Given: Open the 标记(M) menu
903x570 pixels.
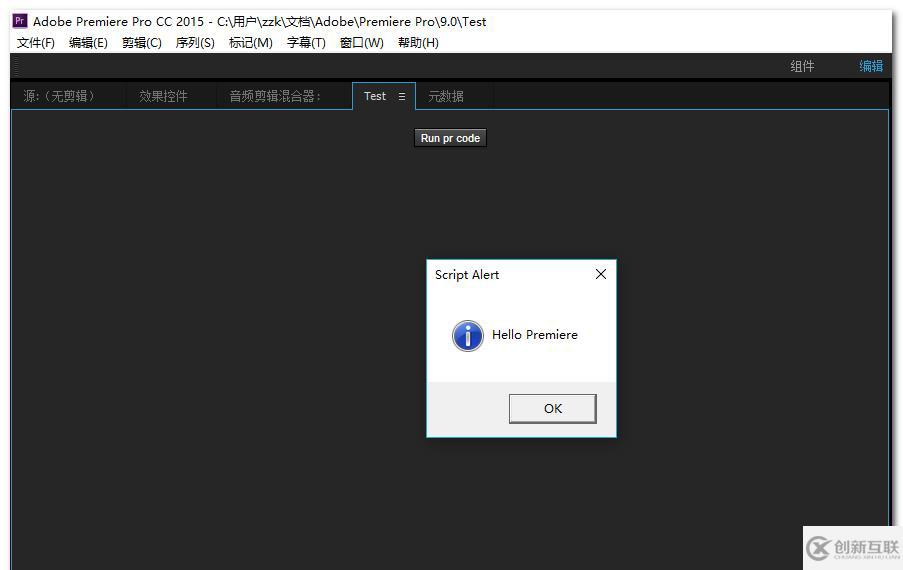Looking at the screenshot, I should [251, 43].
